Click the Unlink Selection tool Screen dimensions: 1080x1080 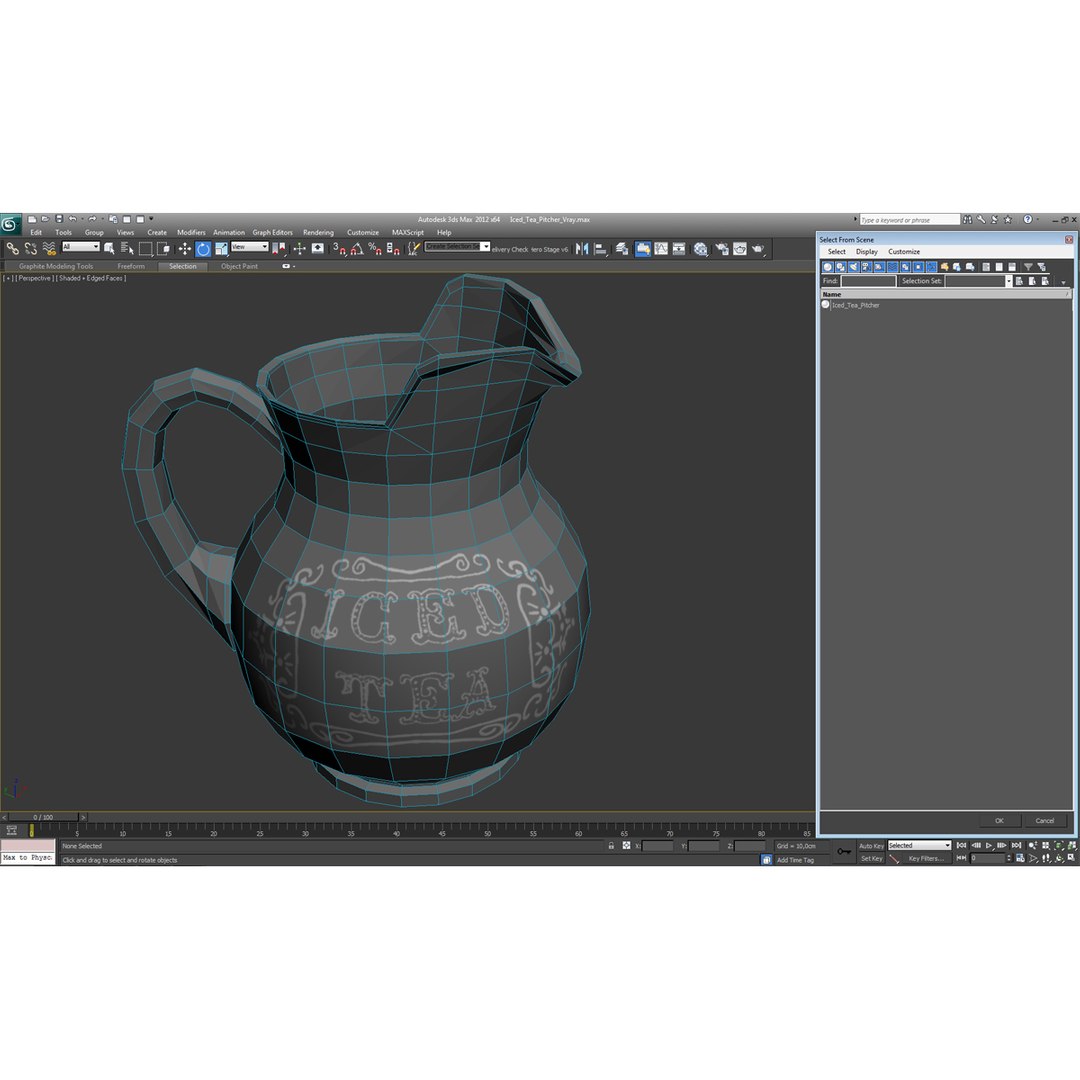(x=30, y=249)
